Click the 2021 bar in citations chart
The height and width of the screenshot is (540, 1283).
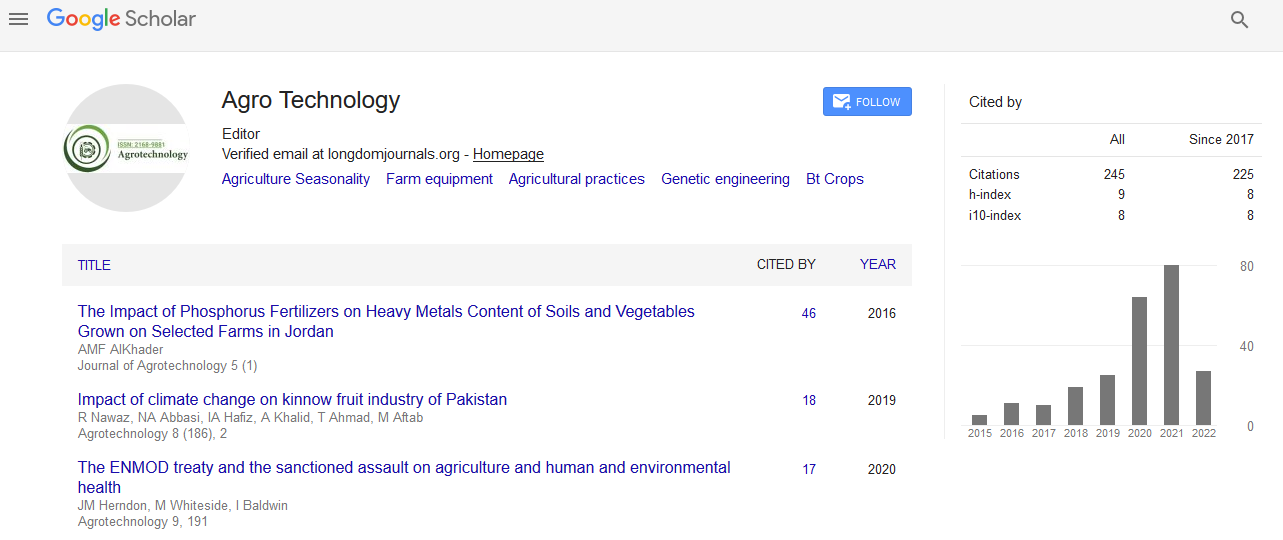click(x=1171, y=345)
